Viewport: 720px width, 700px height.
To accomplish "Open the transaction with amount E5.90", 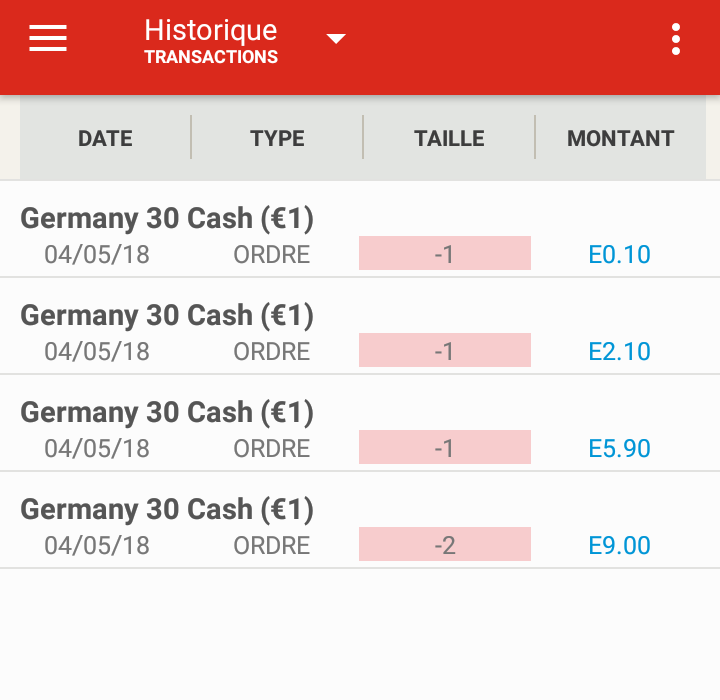I will pyautogui.click(x=619, y=449).
